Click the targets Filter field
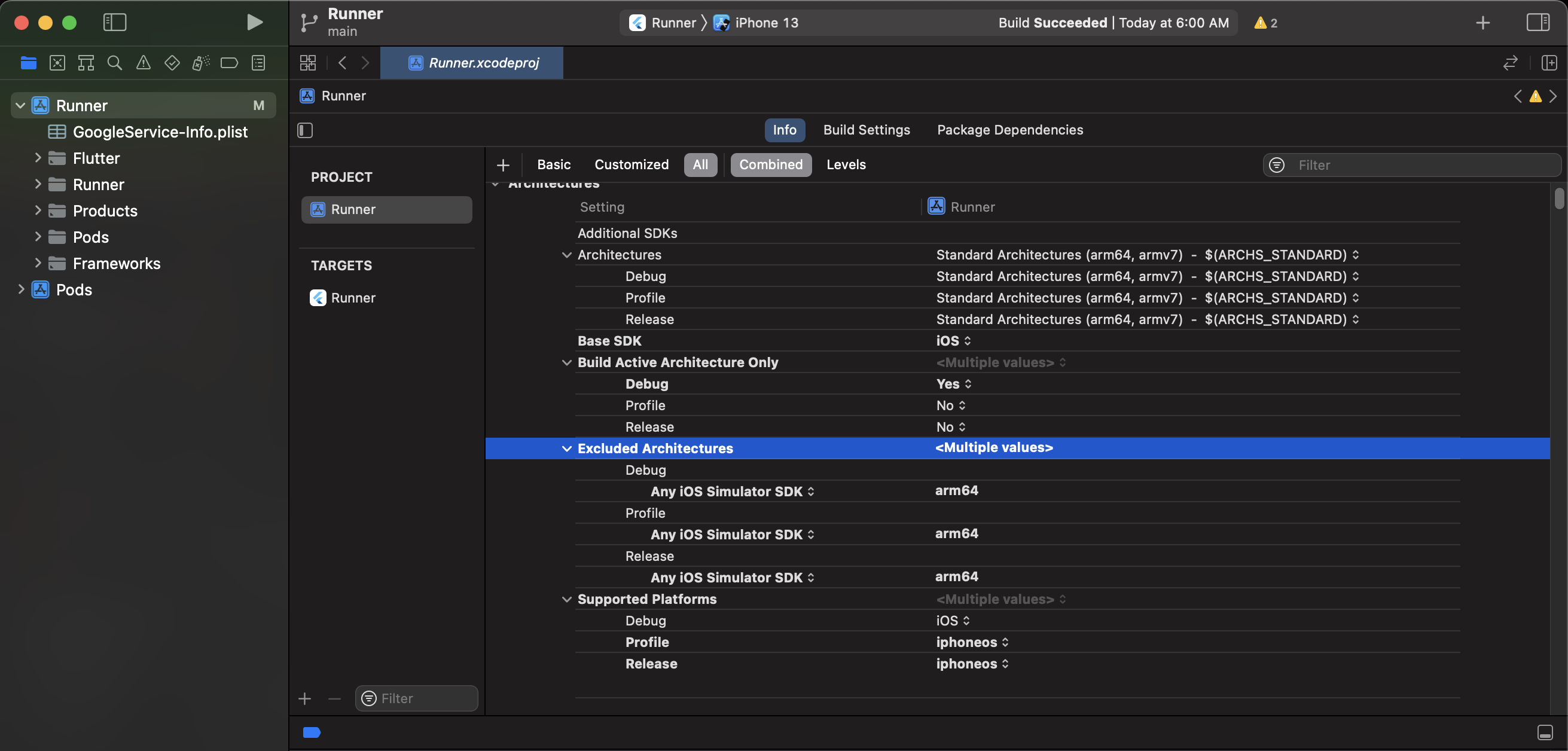The height and width of the screenshot is (751, 1568). [x=417, y=698]
